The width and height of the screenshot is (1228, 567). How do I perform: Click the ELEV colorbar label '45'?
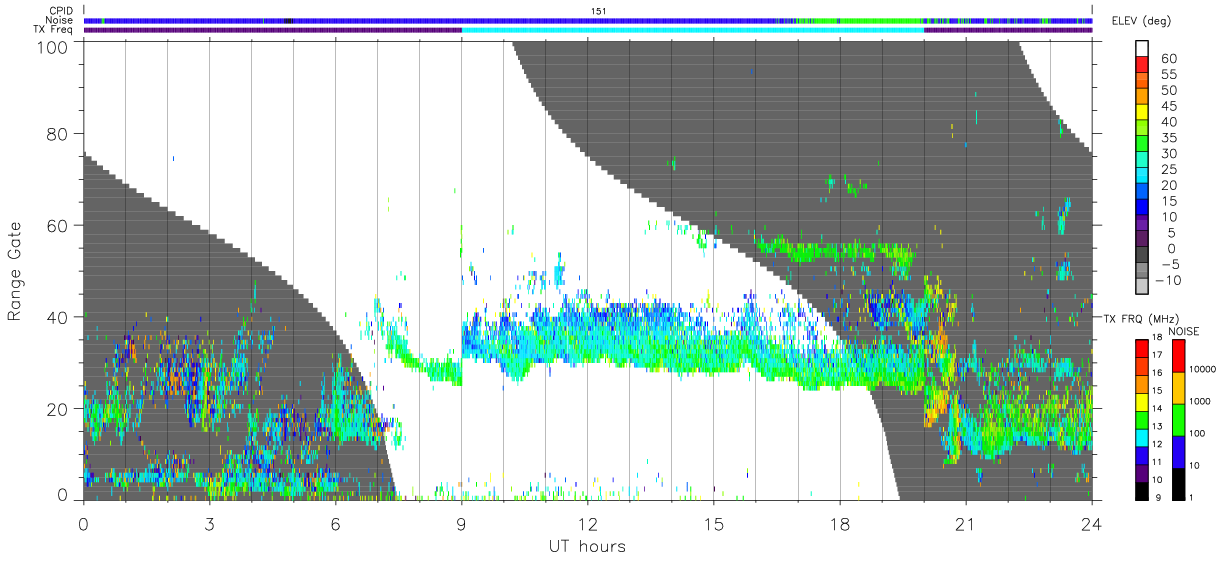(1167, 107)
